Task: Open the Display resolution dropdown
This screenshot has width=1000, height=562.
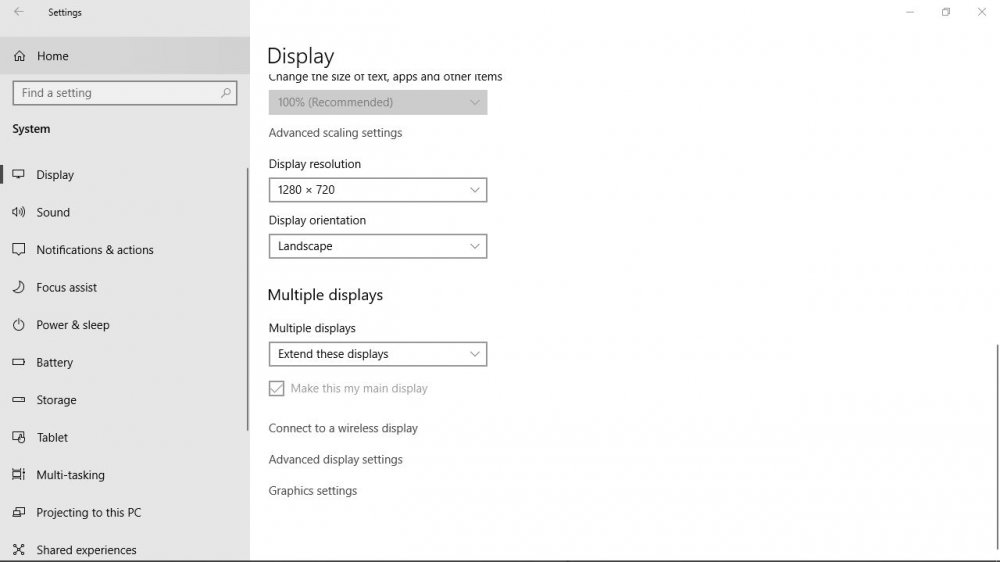Action: [x=377, y=190]
